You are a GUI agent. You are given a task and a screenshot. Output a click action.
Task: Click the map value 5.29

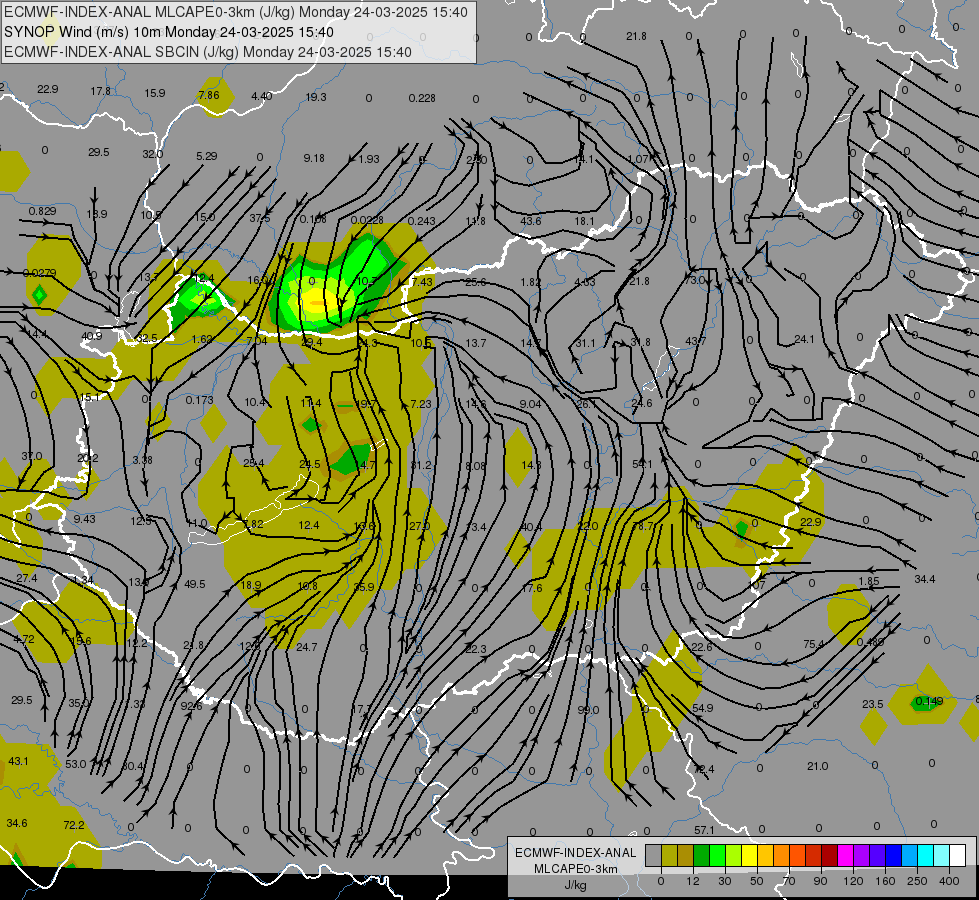tap(207, 156)
